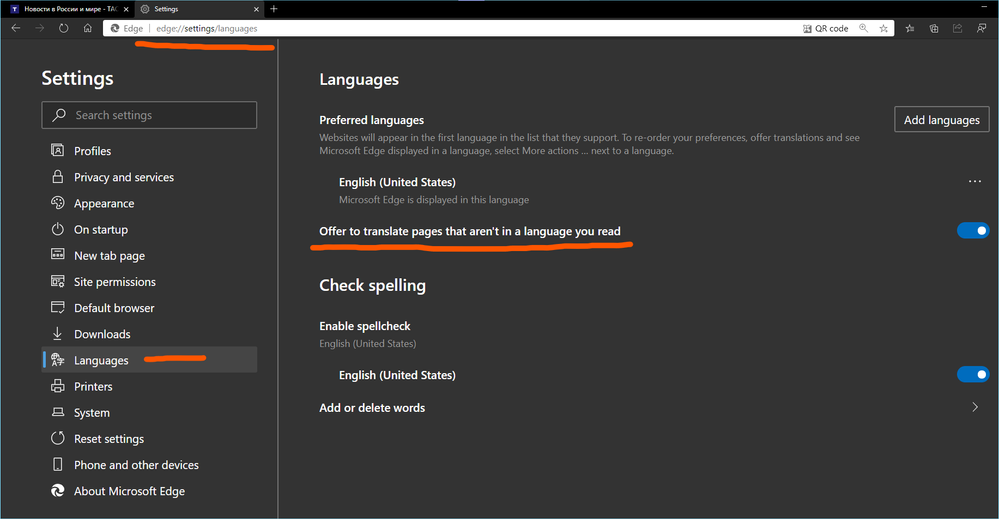
Task: Click the Edge site identity icon in address bar
Action: point(126,29)
